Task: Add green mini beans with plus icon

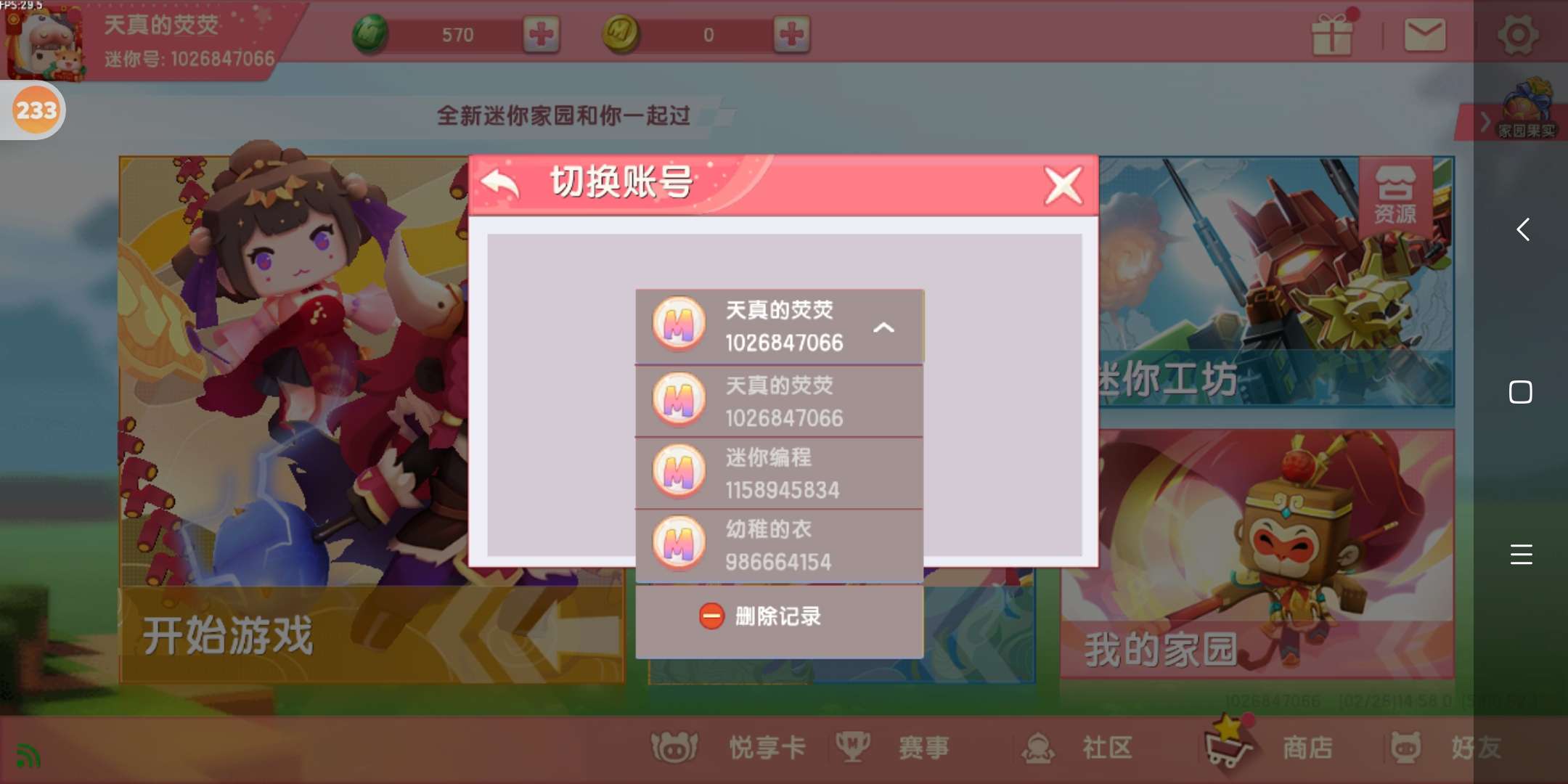Action: pos(542,34)
